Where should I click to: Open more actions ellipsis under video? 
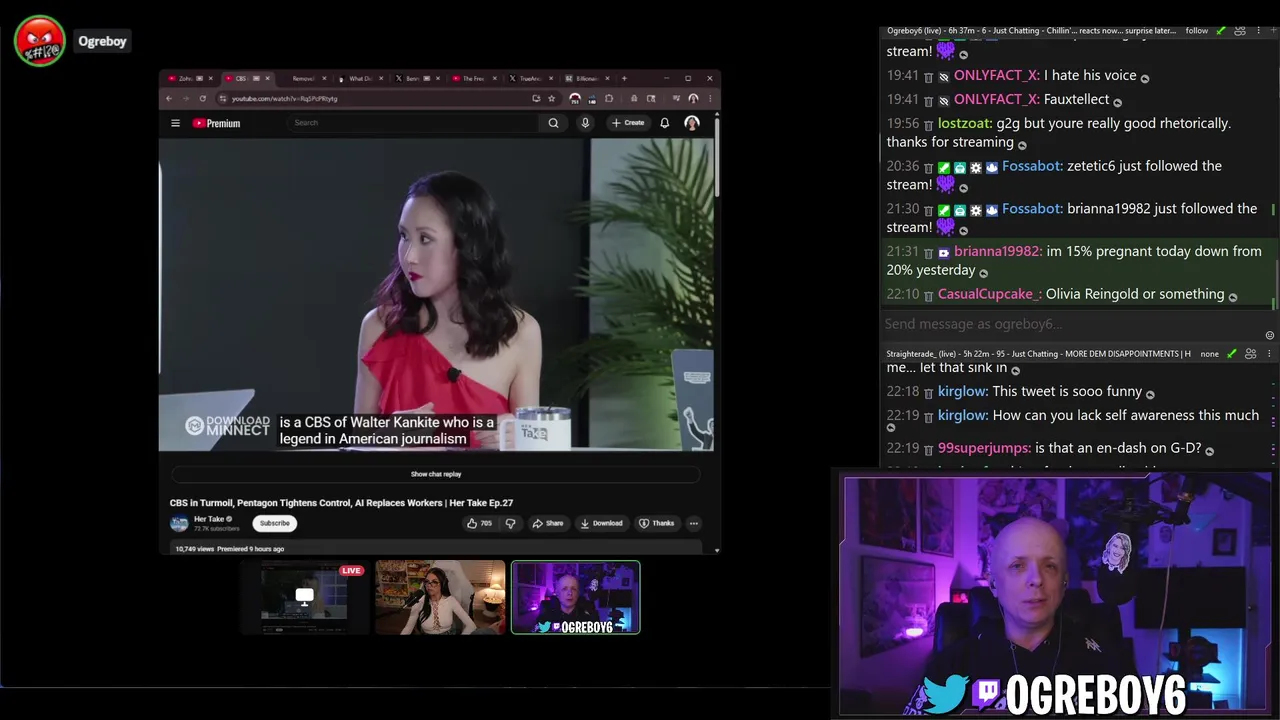[693, 523]
